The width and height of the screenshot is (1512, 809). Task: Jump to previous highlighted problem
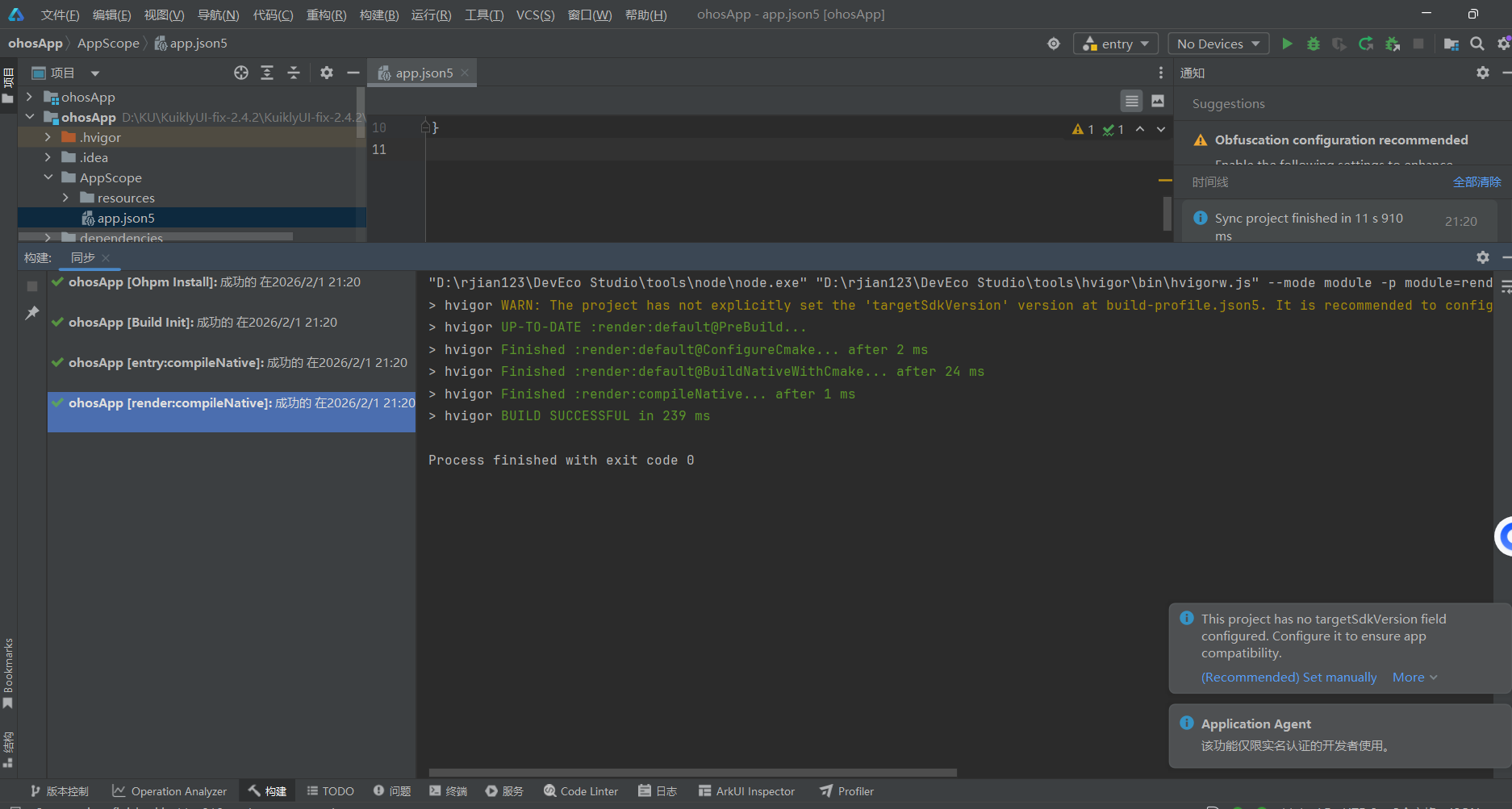[1140, 129]
